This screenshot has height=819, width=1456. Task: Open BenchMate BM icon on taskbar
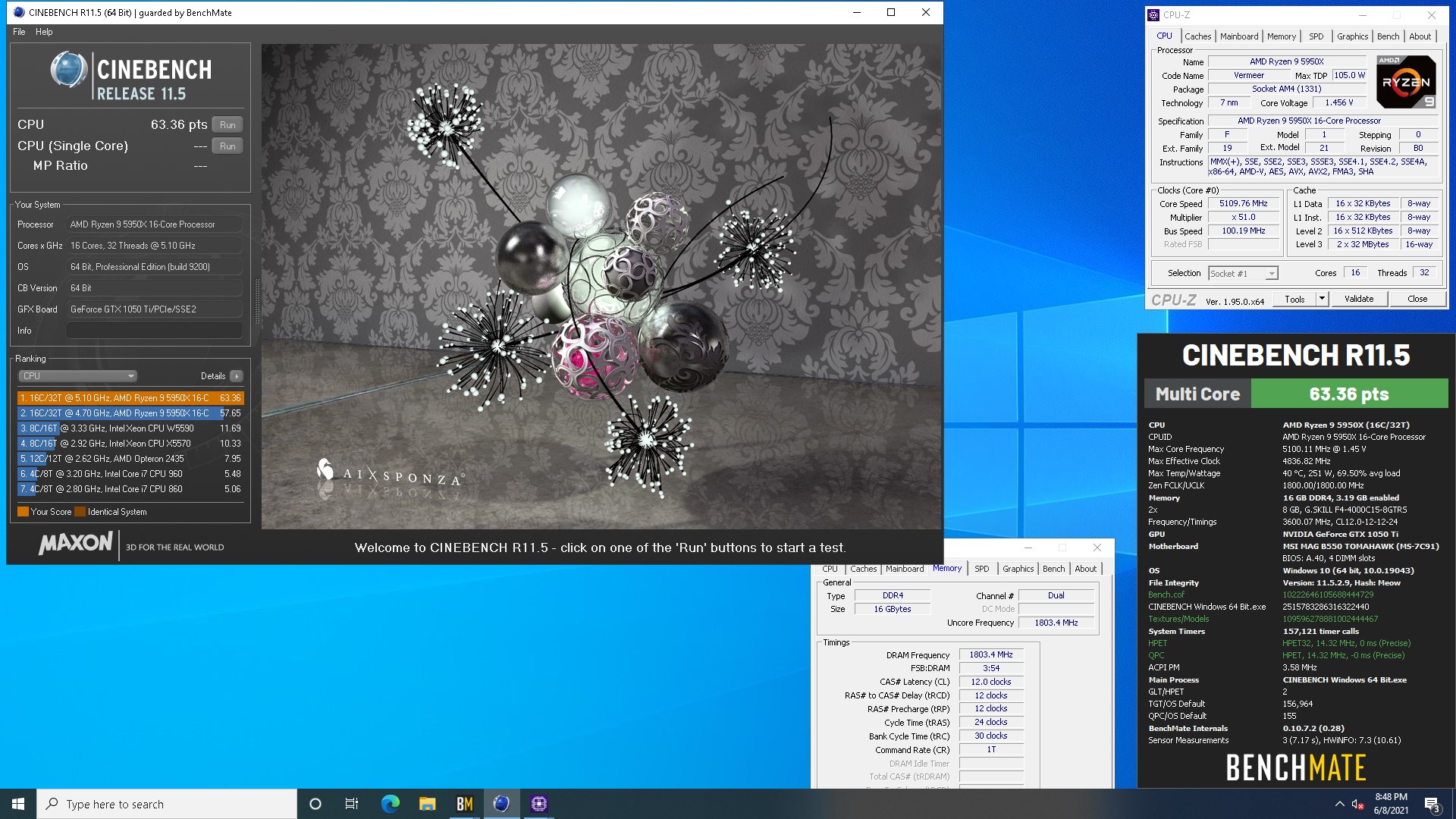click(x=464, y=804)
